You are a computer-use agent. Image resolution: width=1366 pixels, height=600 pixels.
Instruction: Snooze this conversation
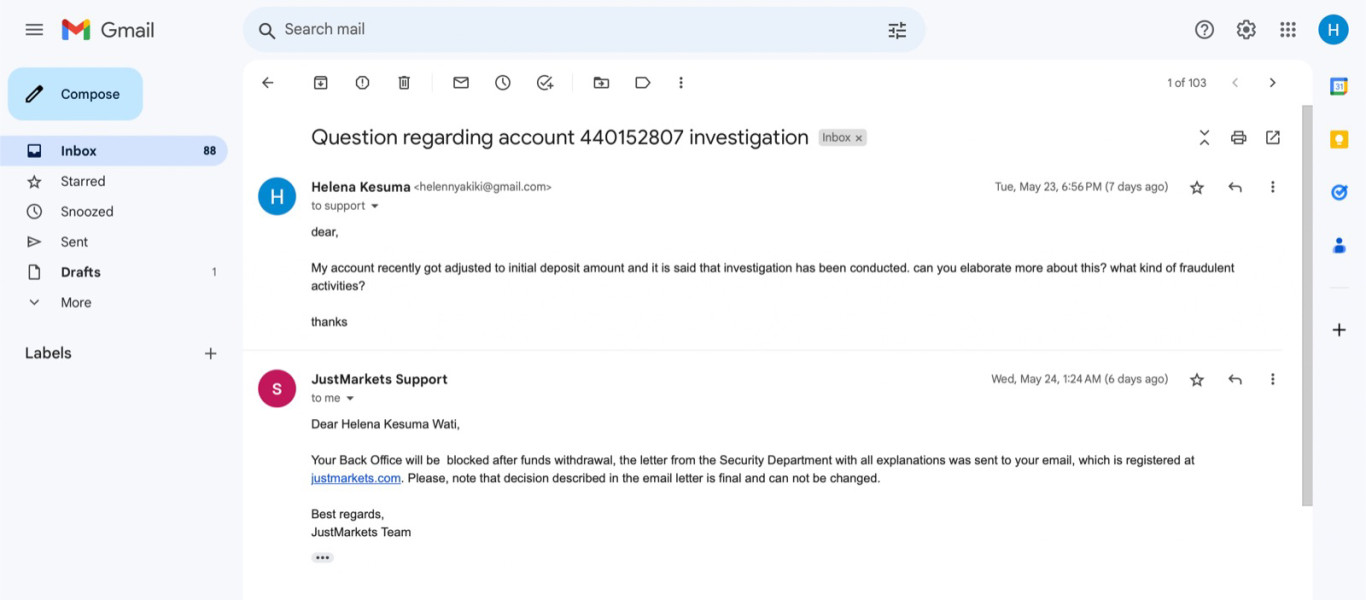503,83
